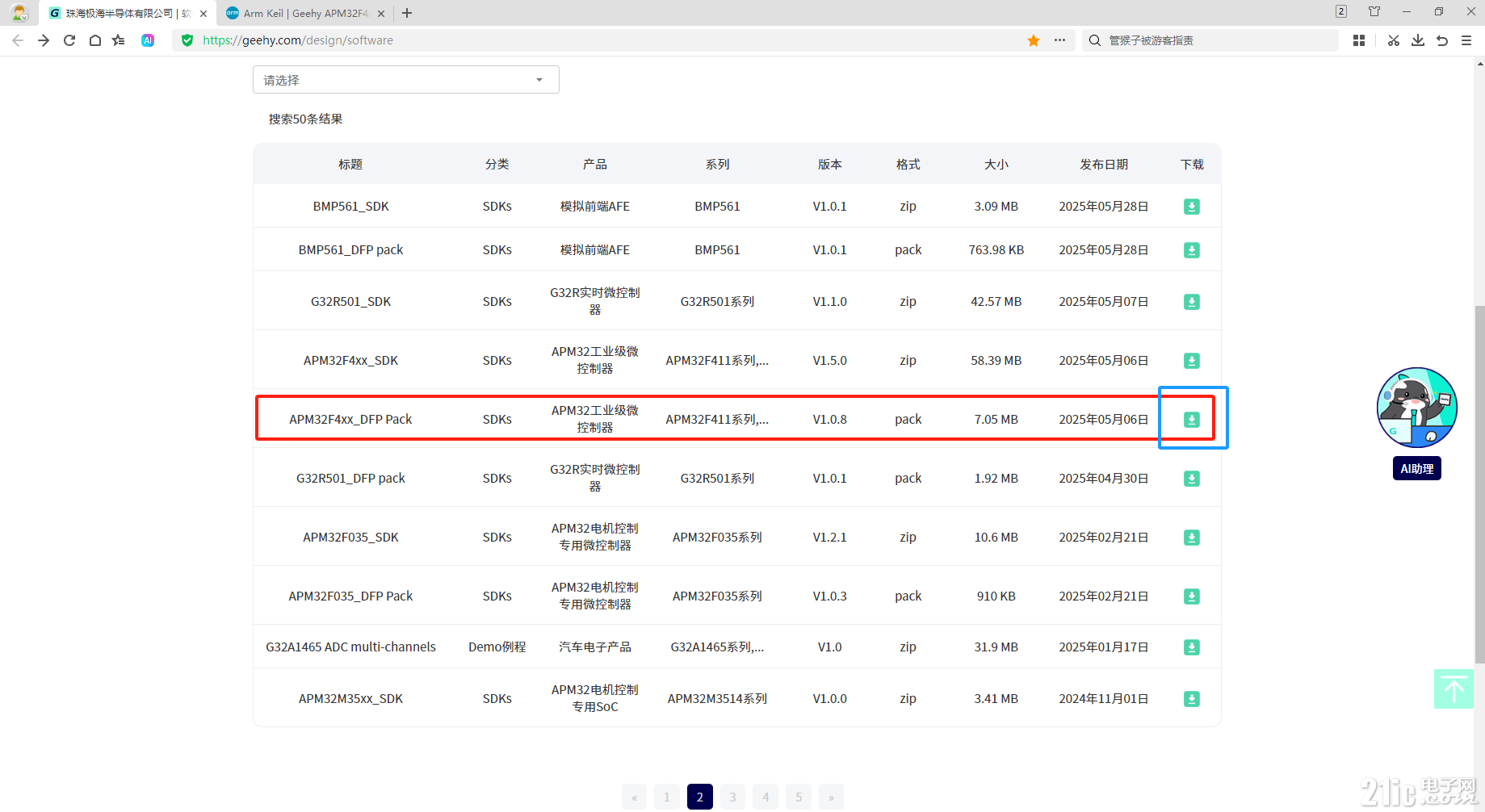Open the tab count indicator
Viewport: 1485px width, 812px height.
coord(1341,11)
